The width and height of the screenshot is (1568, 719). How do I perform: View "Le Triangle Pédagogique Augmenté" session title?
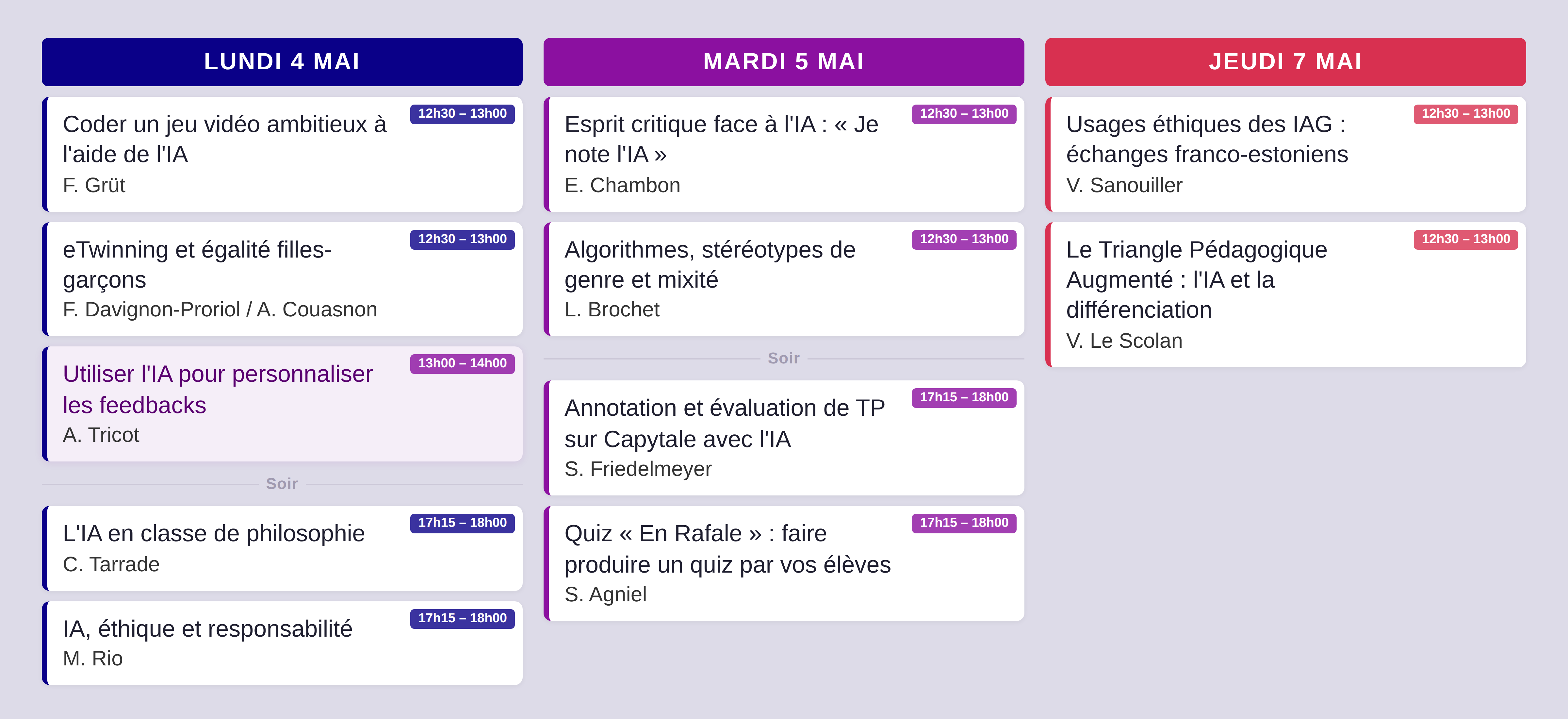1196,279
